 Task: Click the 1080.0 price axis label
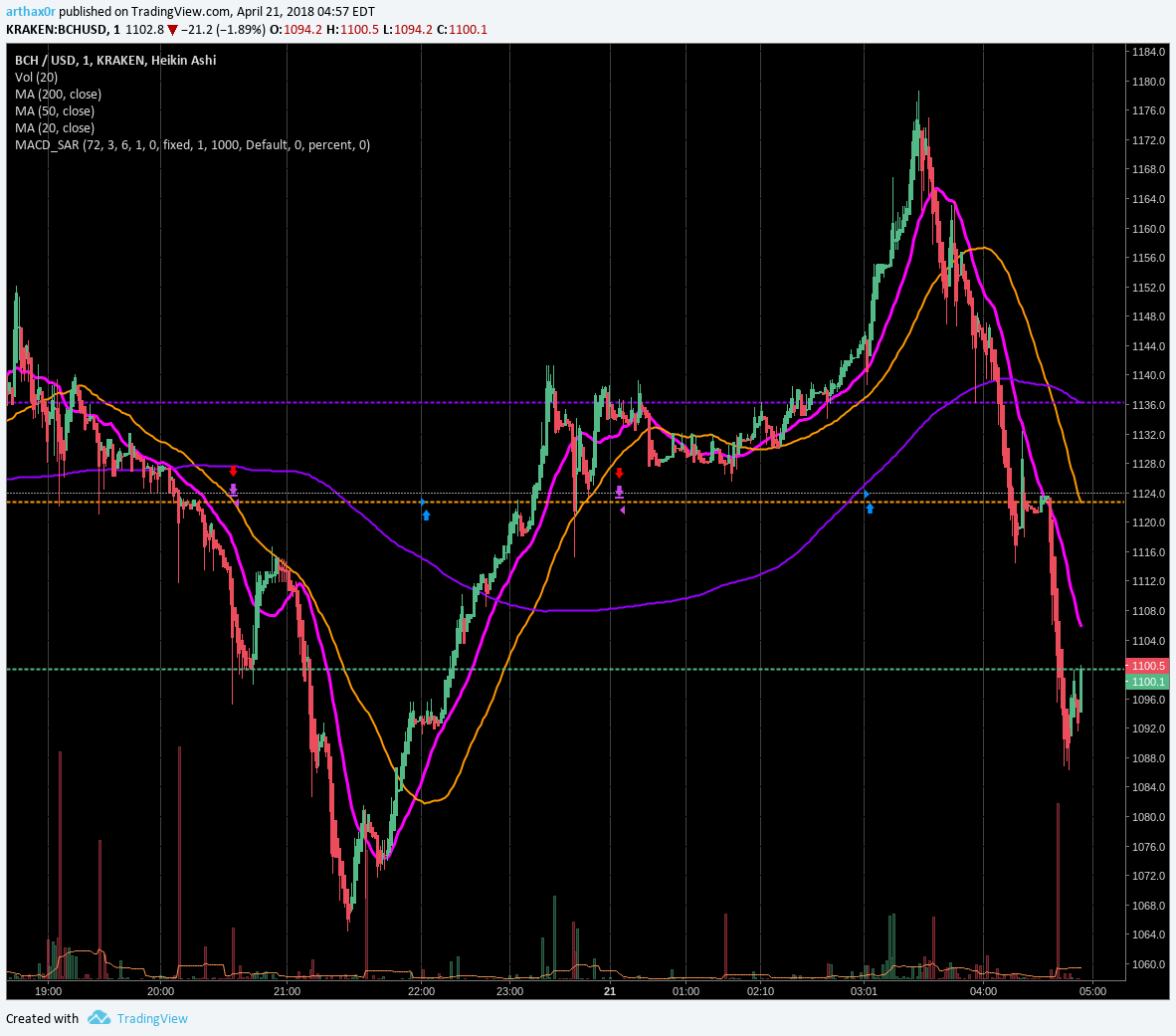[x=1149, y=818]
